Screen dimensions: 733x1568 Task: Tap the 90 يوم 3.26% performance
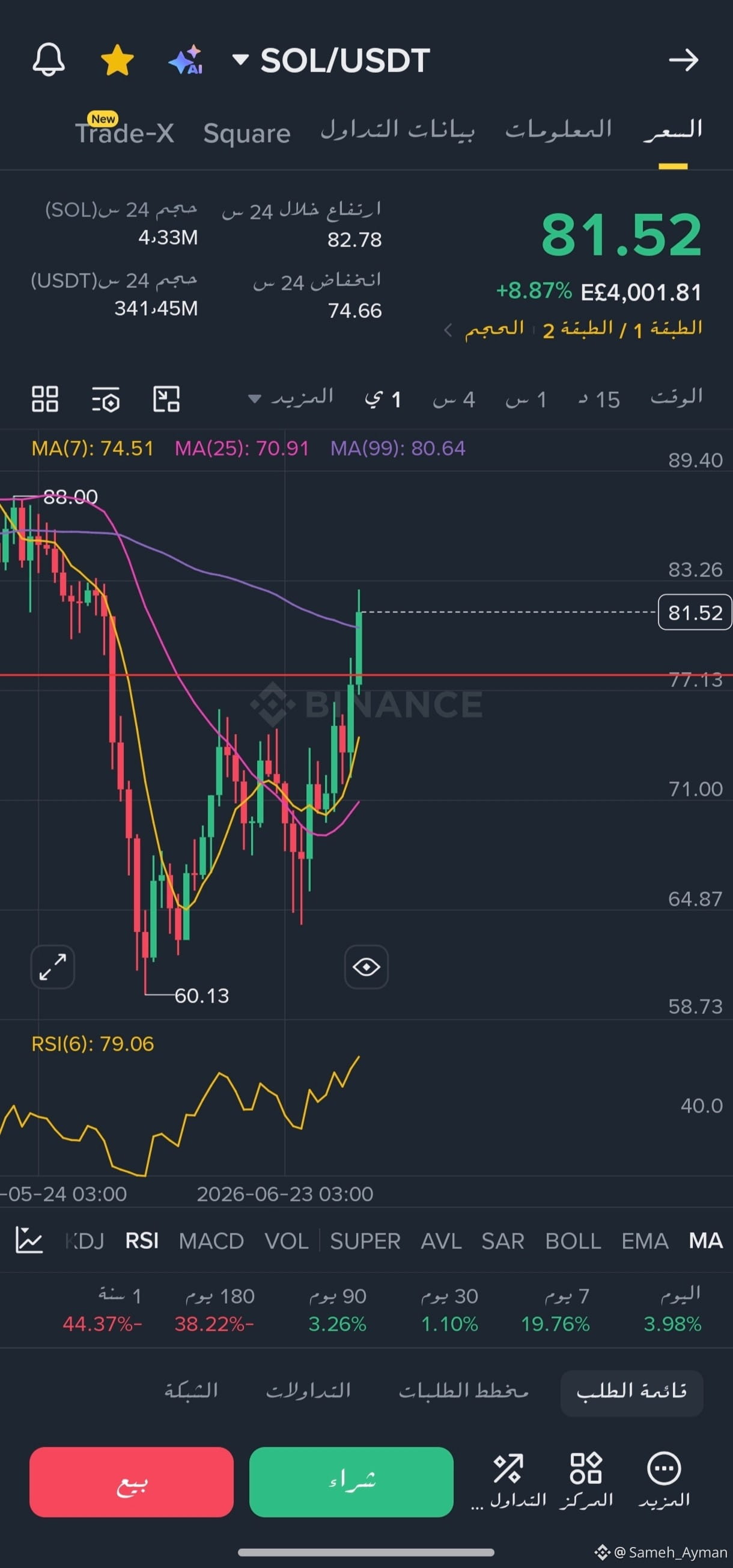pos(338,1309)
